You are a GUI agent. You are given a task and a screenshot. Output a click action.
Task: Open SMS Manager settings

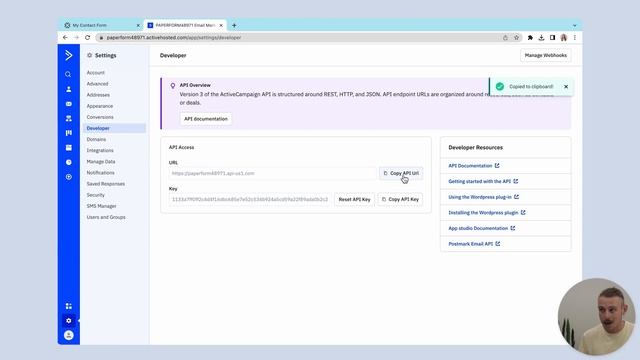click(x=101, y=206)
